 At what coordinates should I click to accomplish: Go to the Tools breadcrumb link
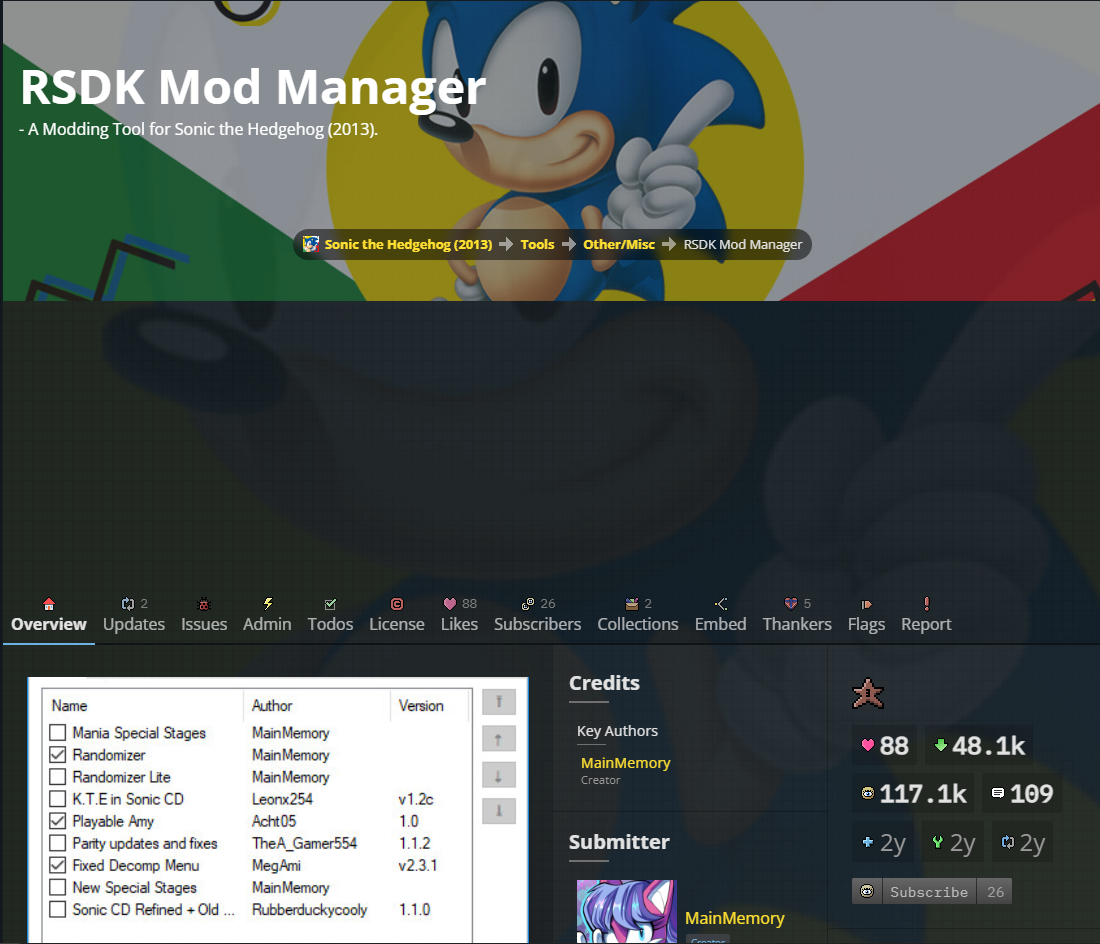pos(537,244)
